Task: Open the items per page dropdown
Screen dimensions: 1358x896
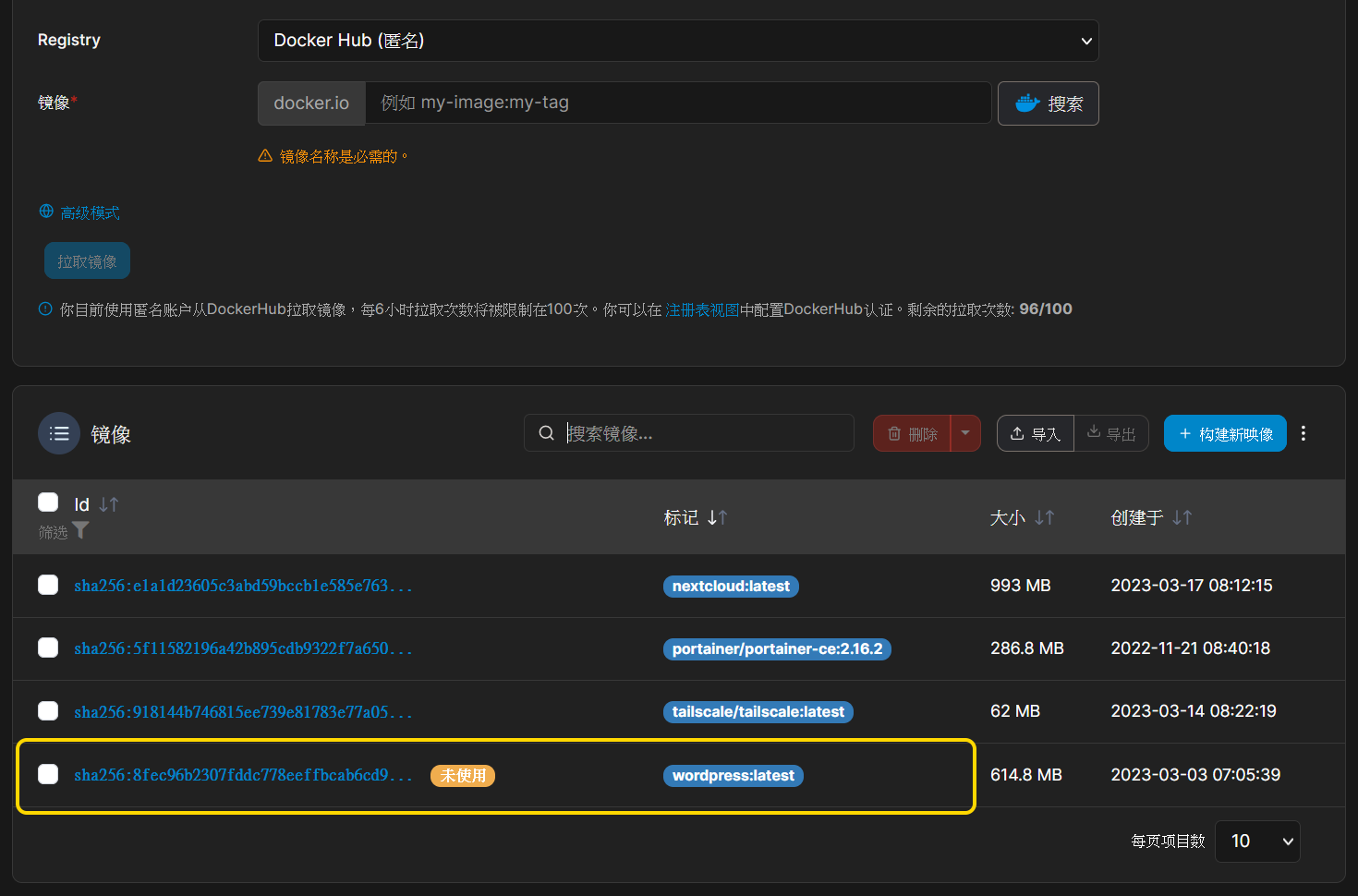Action: click(1257, 842)
